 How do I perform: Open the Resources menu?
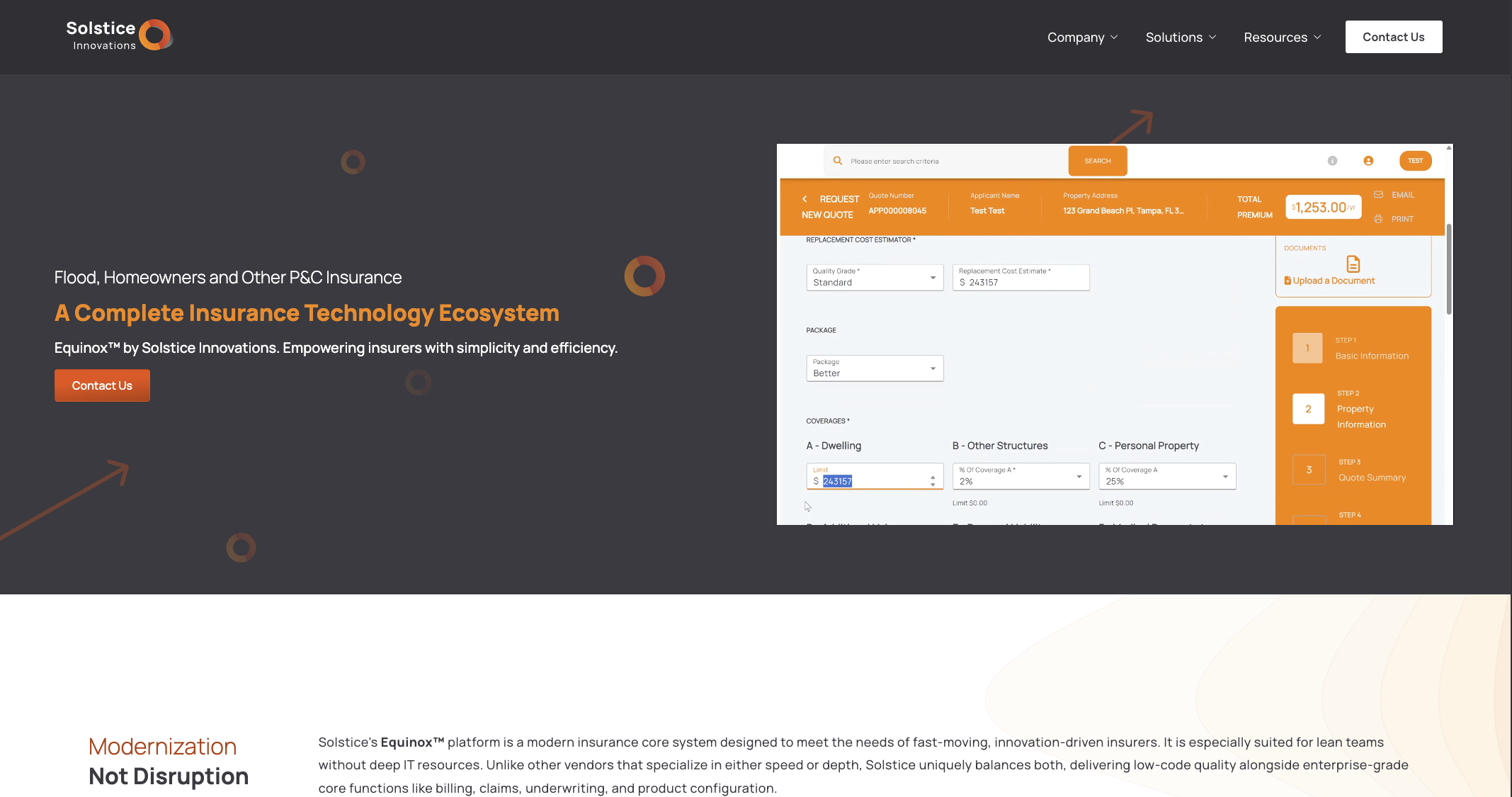pos(1282,37)
